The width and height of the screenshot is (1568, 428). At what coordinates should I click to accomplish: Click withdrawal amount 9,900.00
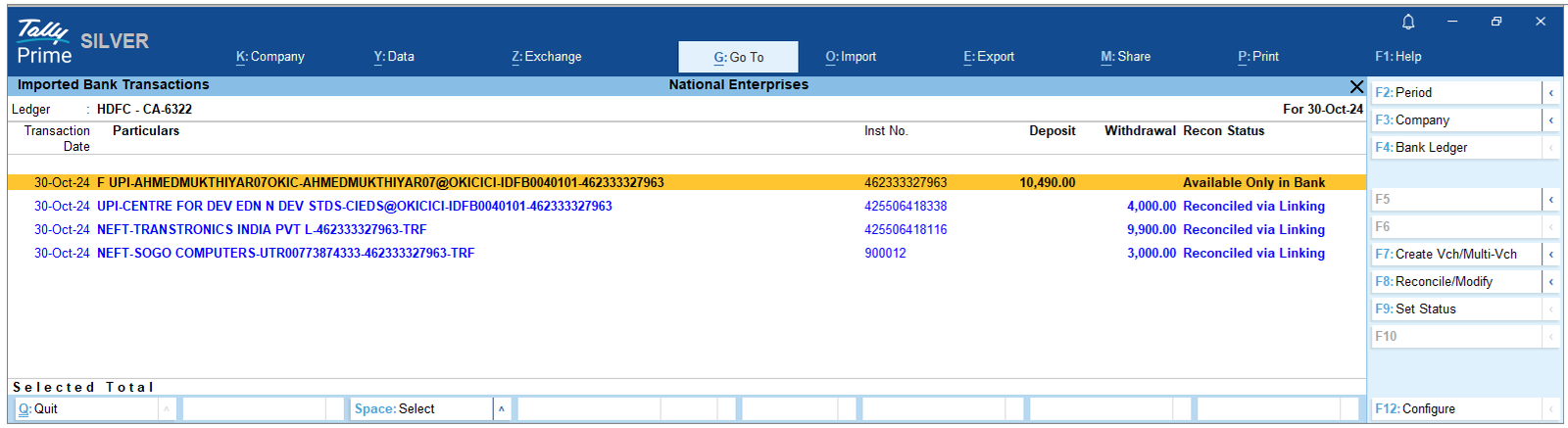point(1151,229)
